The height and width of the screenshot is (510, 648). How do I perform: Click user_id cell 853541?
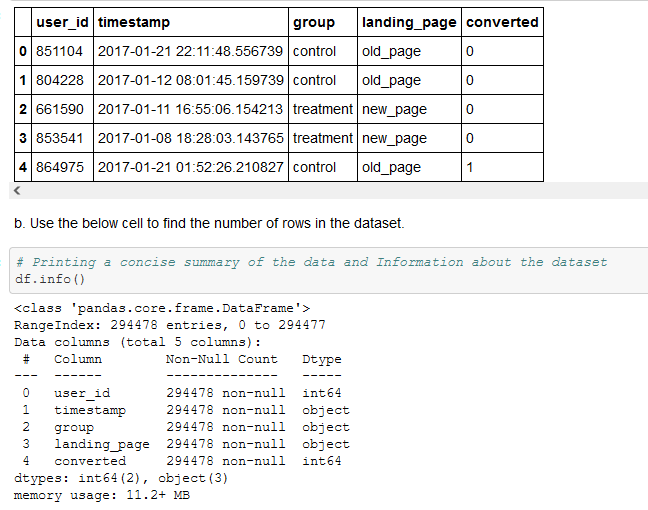[62, 138]
